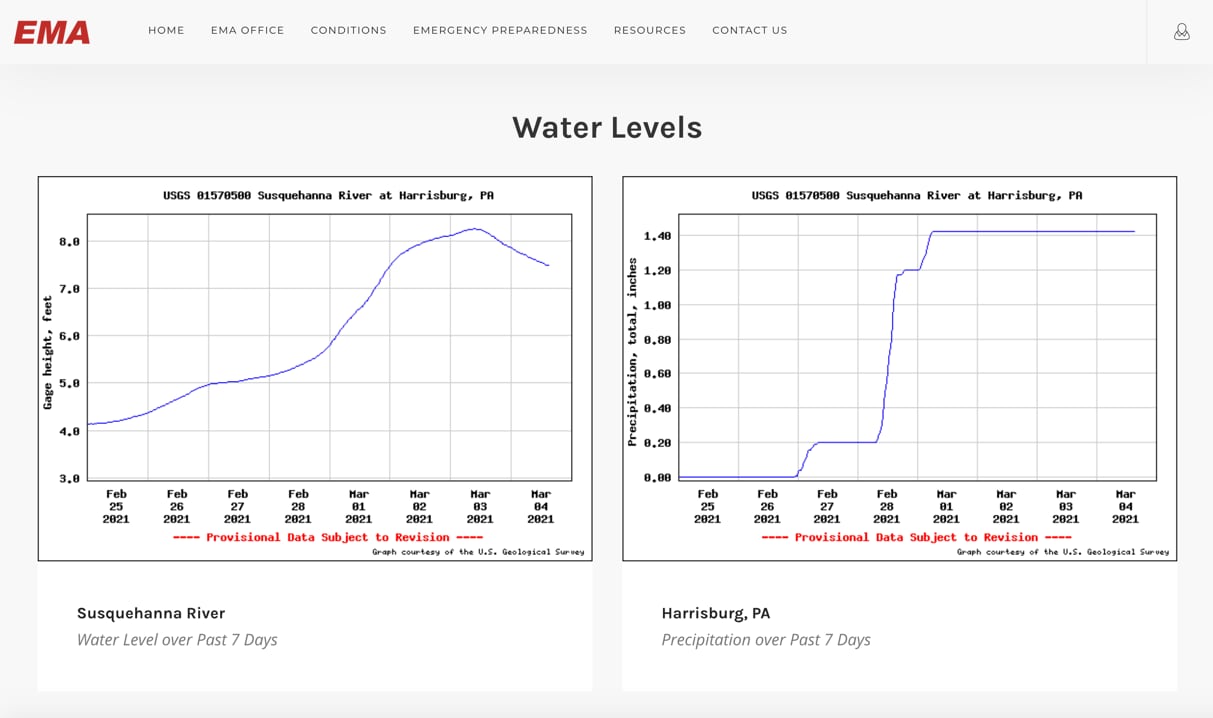Click the USGS courtesy credit on precipitation graph
This screenshot has width=1213, height=718.
click(x=1062, y=552)
